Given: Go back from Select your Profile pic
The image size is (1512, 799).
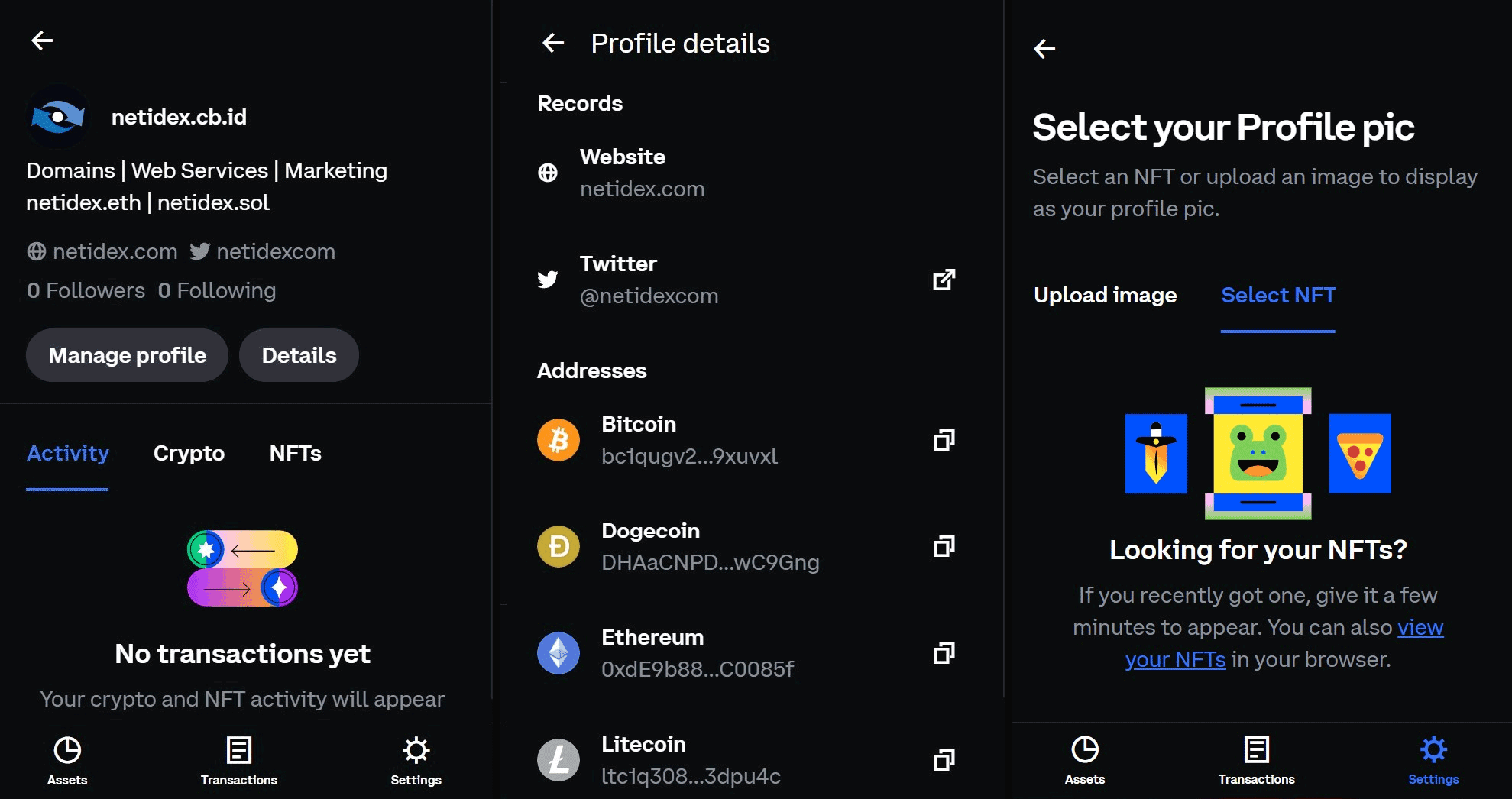Looking at the screenshot, I should [x=1044, y=48].
